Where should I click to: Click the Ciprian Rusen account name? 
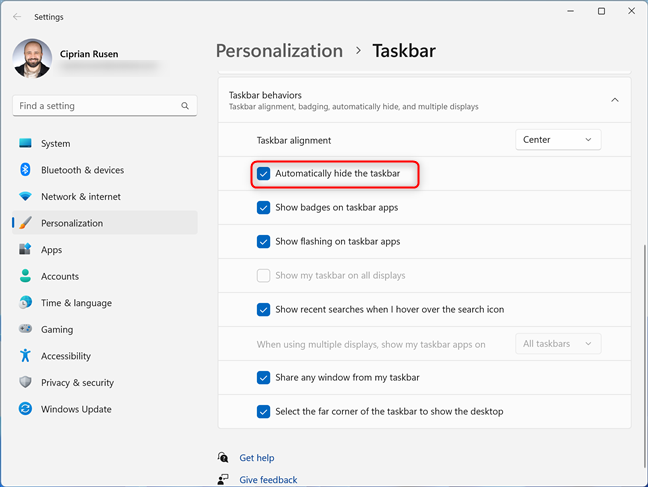[89, 54]
